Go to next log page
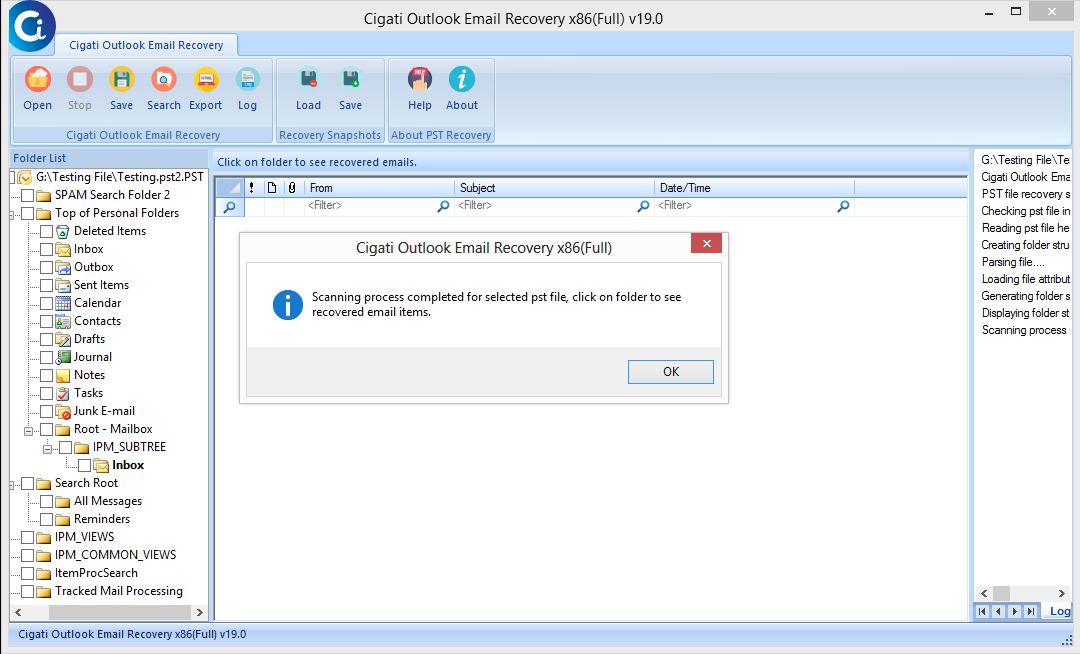Image resolution: width=1080 pixels, height=654 pixels. [x=1015, y=611]
